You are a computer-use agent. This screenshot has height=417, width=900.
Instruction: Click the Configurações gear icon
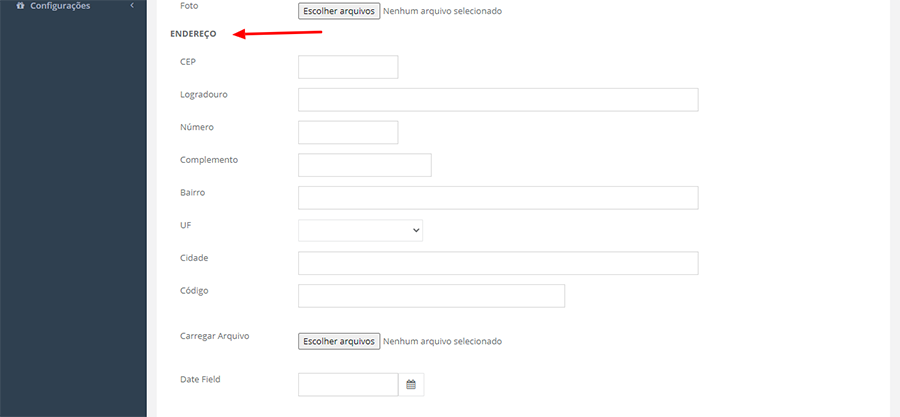pos(21,6)
